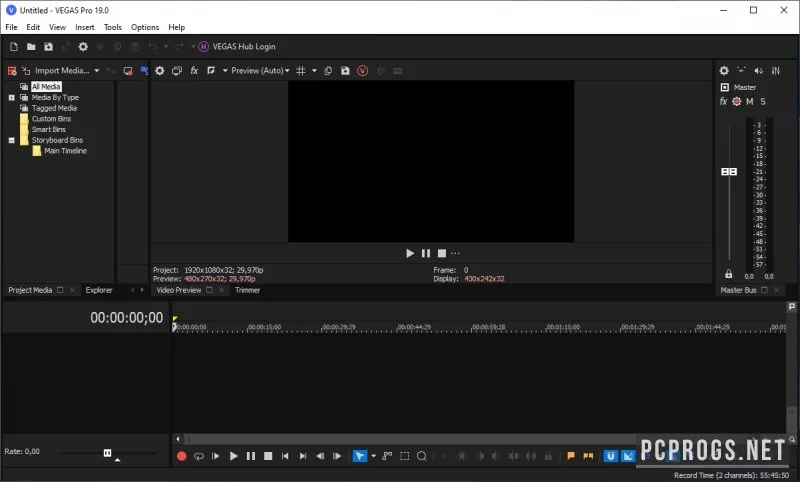800x482 pixels.
Task: Open the File menu
Action: coord(11,27)
